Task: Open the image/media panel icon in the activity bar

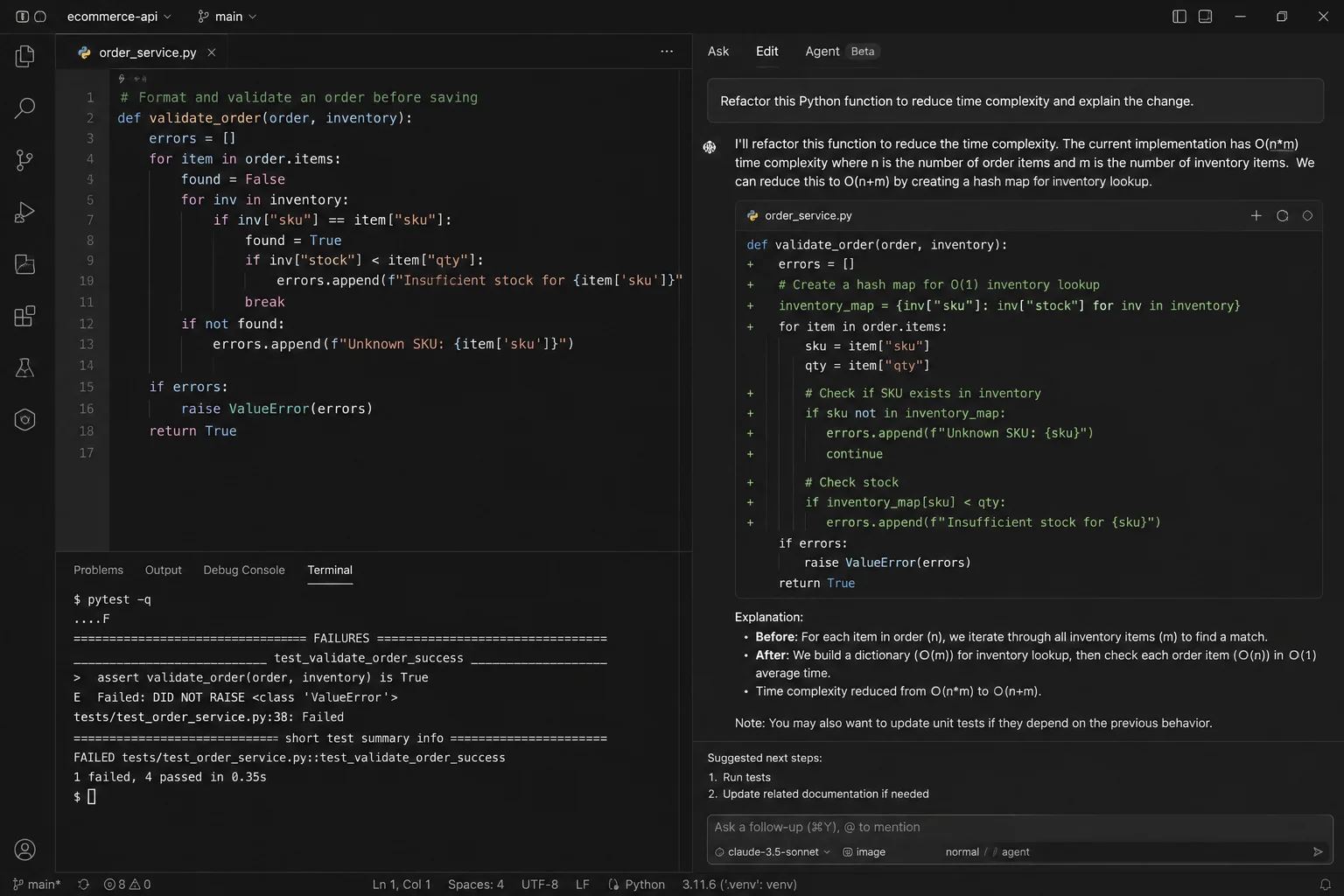Action: tap(24, 263)
